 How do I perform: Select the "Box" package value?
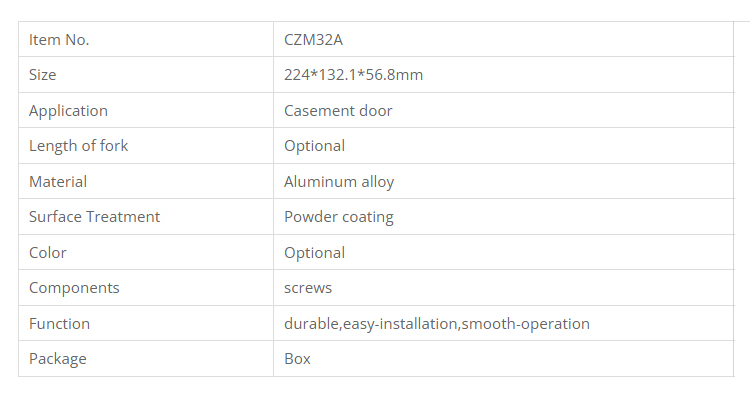[297, 359]
